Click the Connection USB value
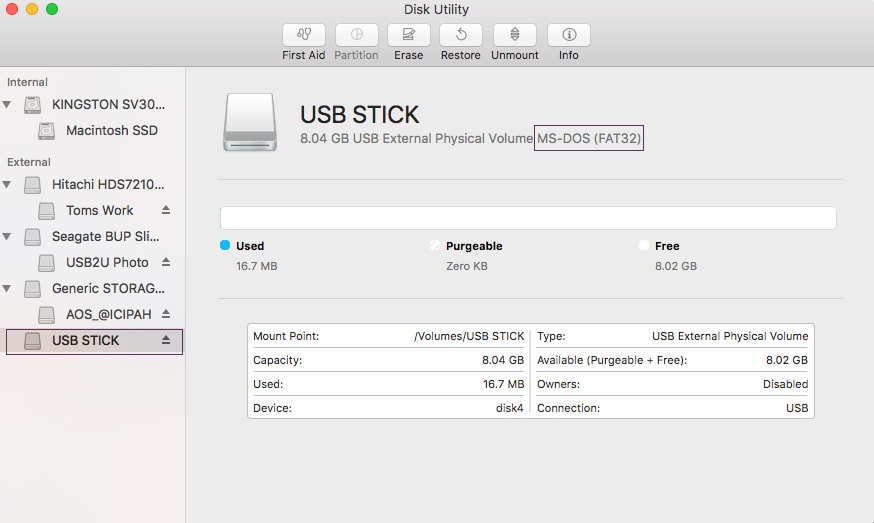The image size is (874, 523). tap(797, 408)
